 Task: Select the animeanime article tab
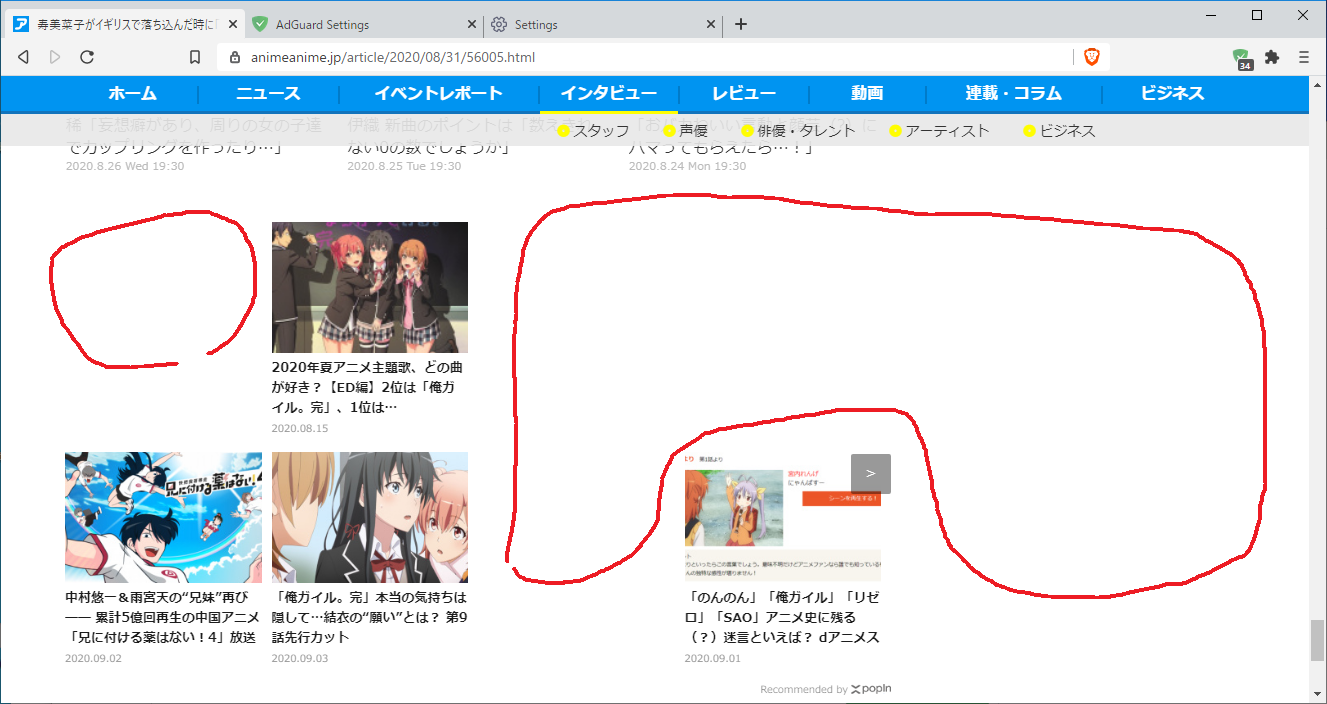124,24
